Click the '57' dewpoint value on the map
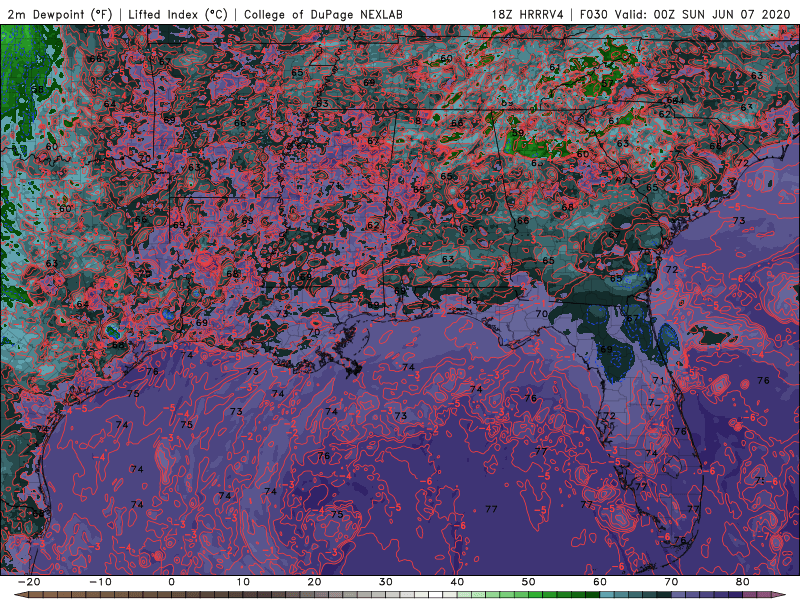The image size is (800, 600). (x=607, y=84)
